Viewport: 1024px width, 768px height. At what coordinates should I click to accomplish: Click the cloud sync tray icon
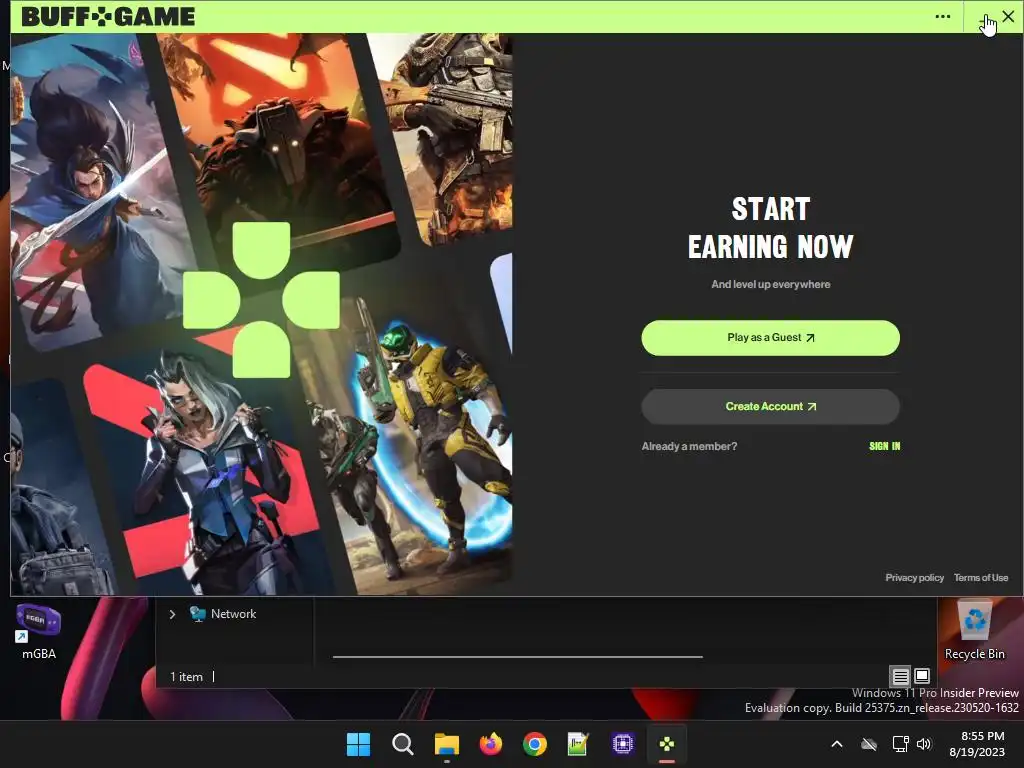pos(869,744)
